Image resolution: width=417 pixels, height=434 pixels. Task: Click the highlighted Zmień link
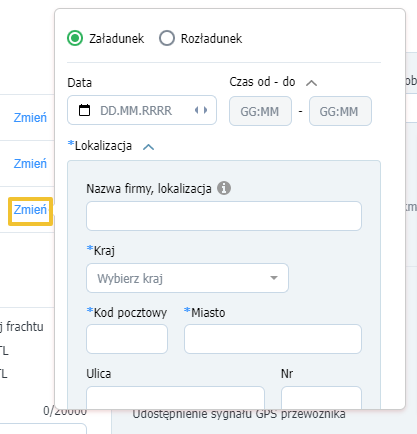(30, 210)
